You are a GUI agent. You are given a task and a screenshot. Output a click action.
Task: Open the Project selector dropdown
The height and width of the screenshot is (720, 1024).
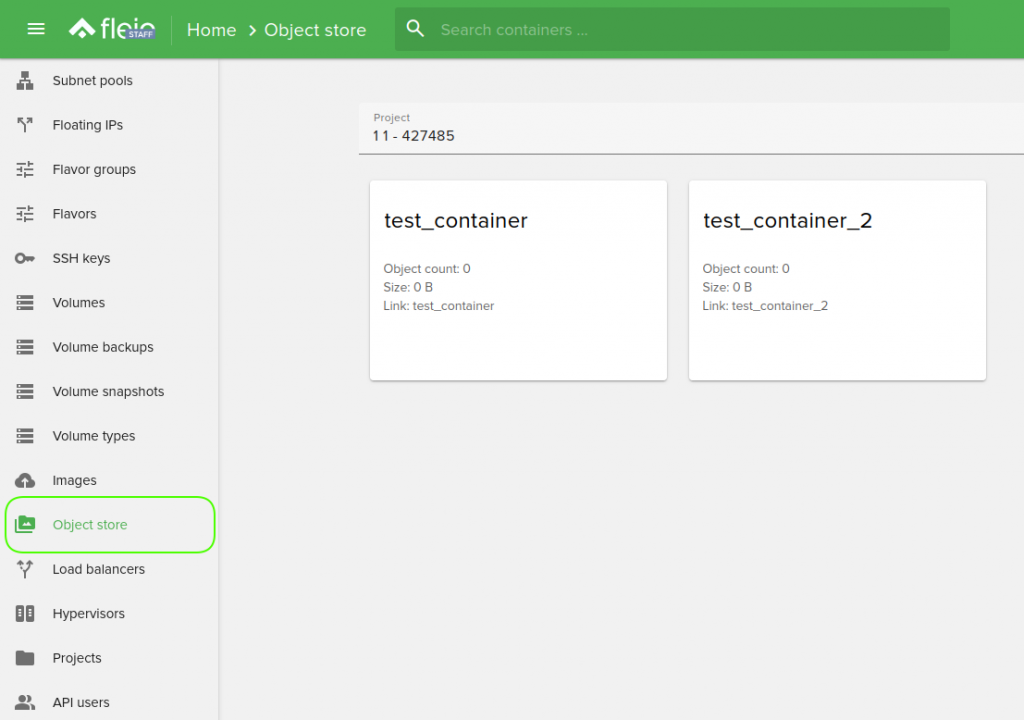(x=690, y=135)
